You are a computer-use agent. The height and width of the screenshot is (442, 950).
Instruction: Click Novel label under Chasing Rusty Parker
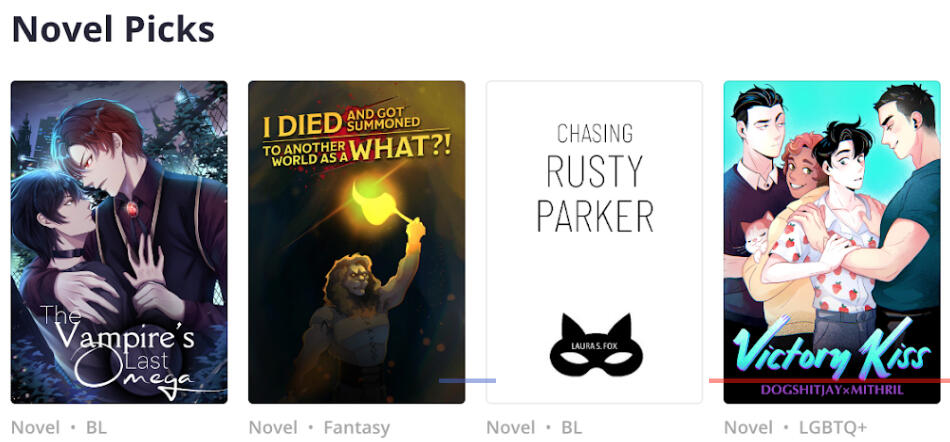coord(511,428)
